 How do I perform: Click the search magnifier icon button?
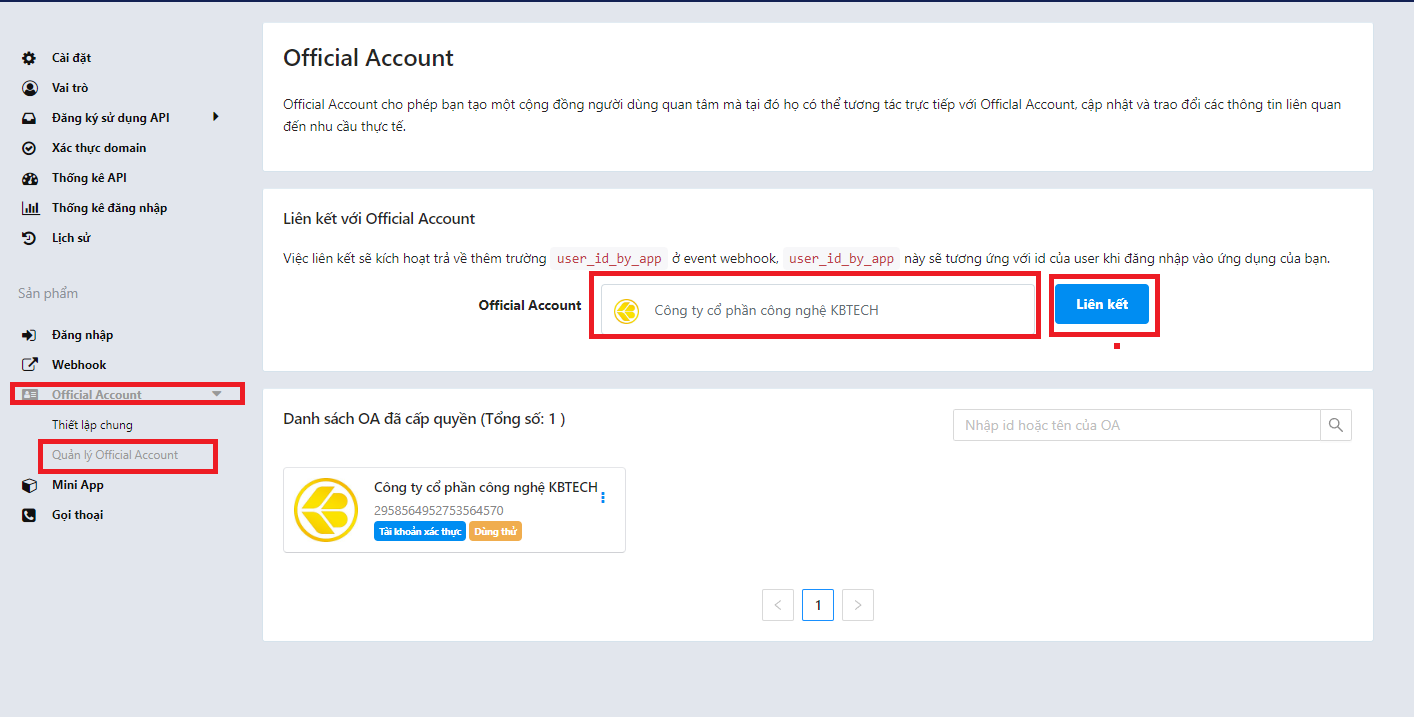point(1335,425)
